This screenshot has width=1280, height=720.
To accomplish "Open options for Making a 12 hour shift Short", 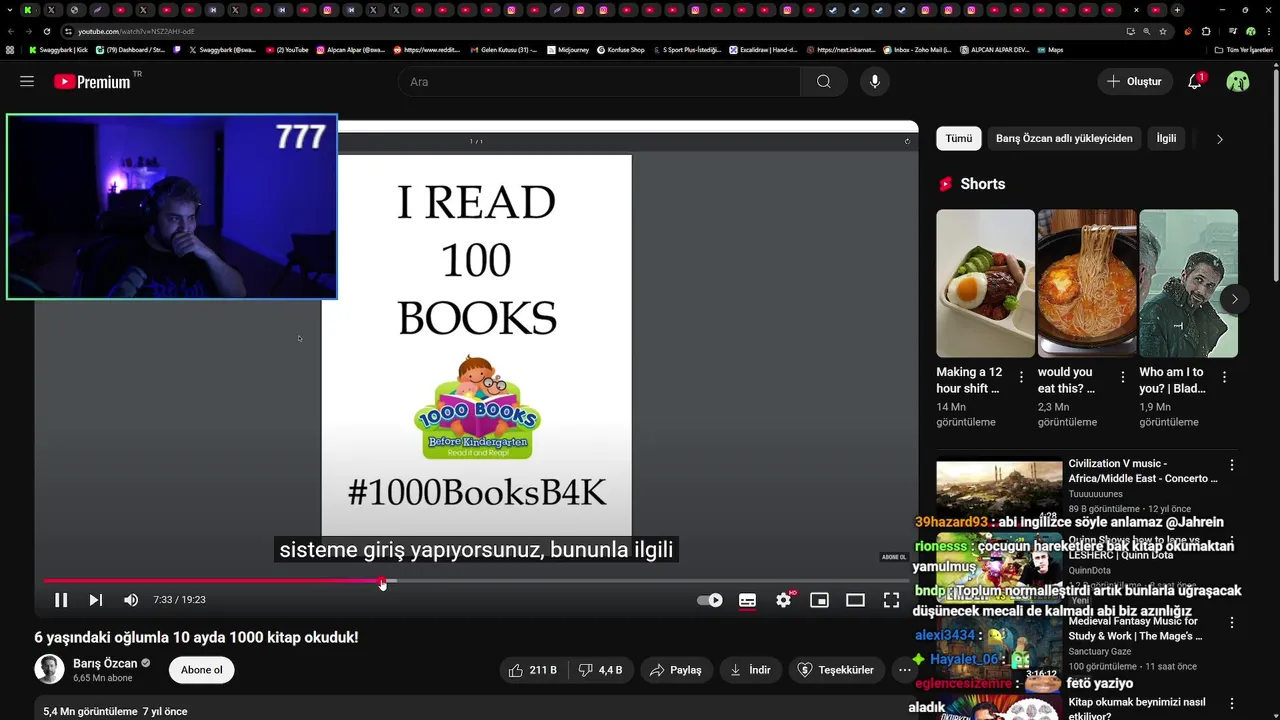I will point(1021,377).
